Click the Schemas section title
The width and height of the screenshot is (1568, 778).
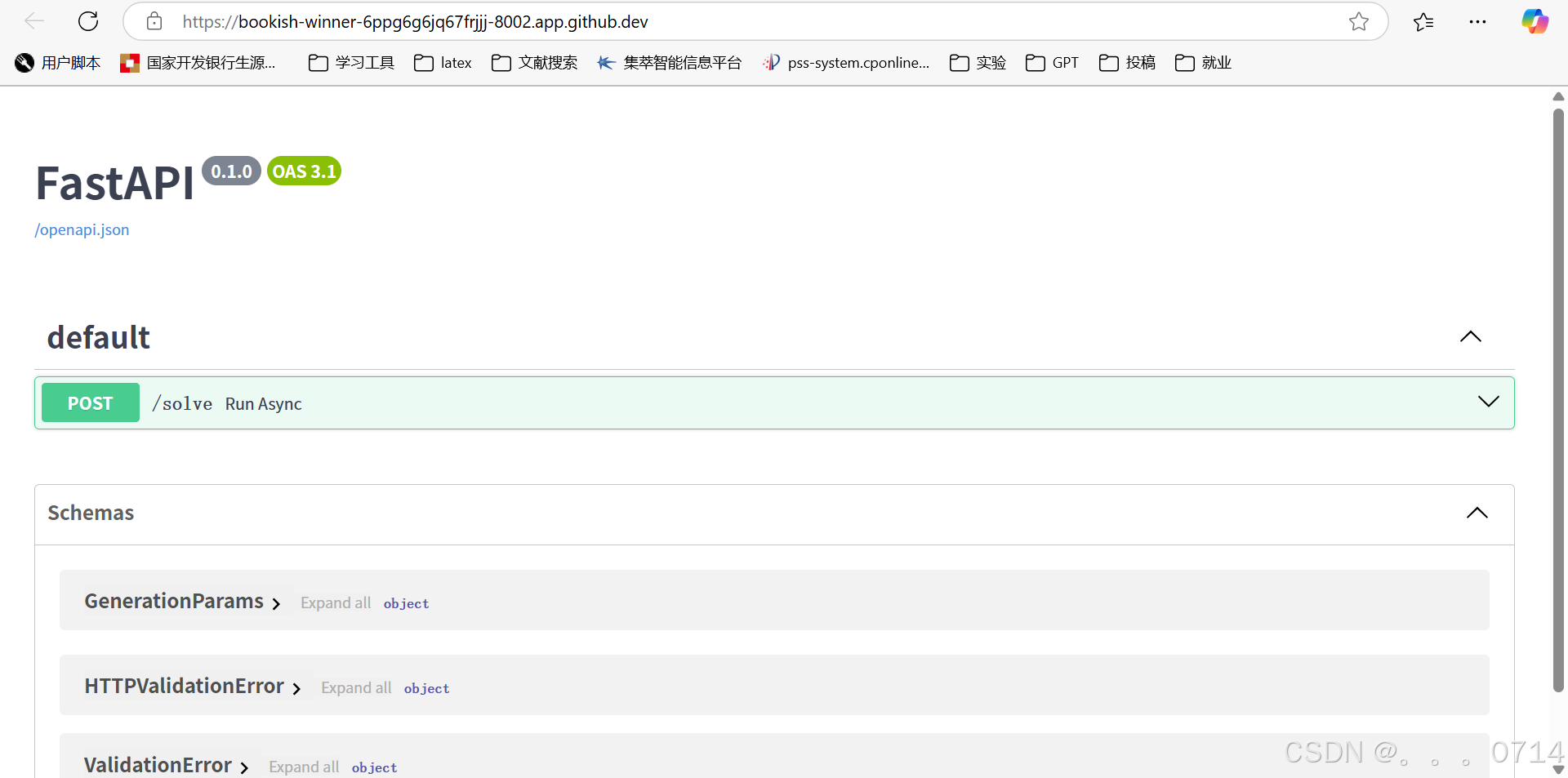91,513
